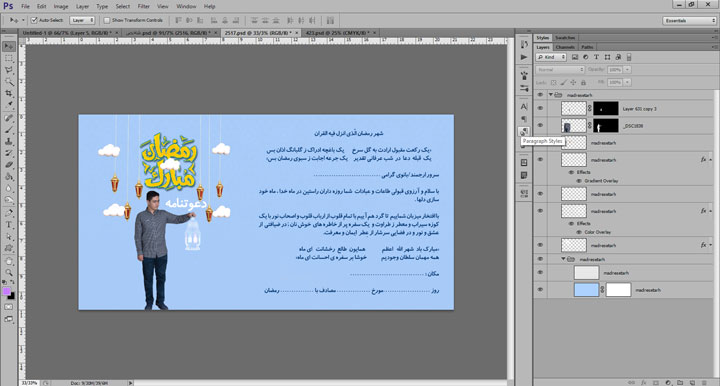
Task: Open the Essentials workspace dropdown
Action: point(689,21)
